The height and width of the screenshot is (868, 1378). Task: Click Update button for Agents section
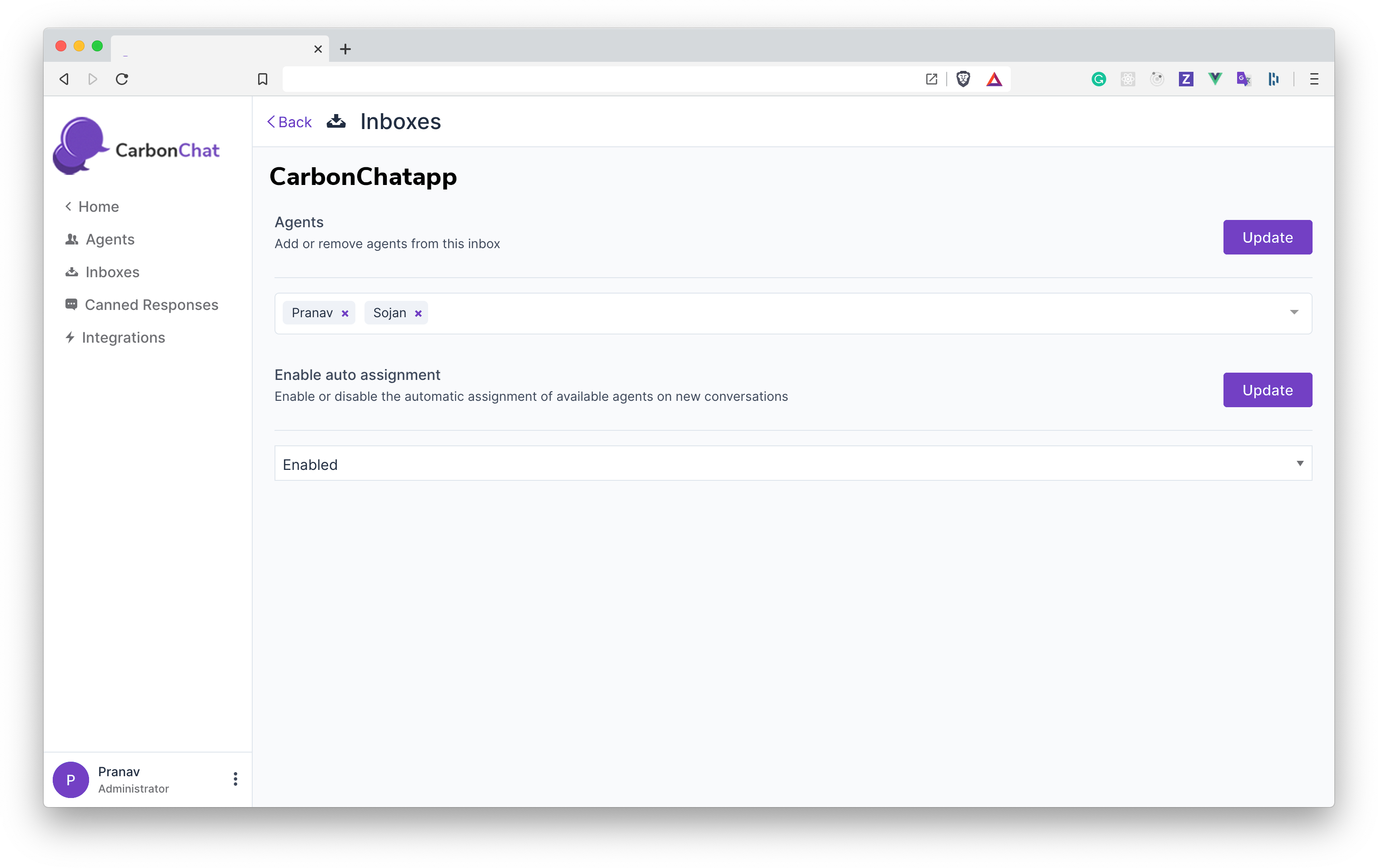(1267, 238)
